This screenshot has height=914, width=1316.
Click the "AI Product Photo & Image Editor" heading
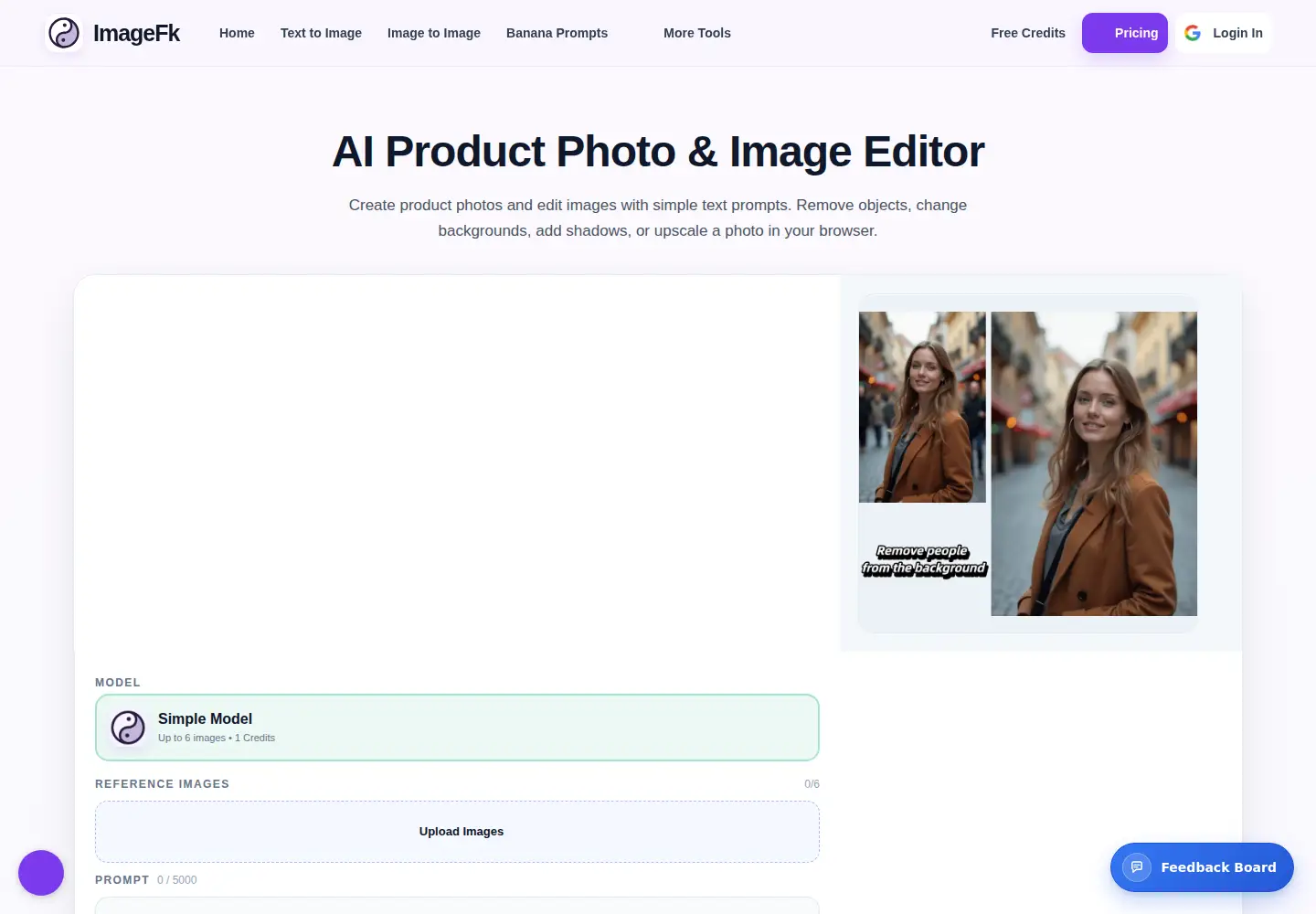click(658, 151)
